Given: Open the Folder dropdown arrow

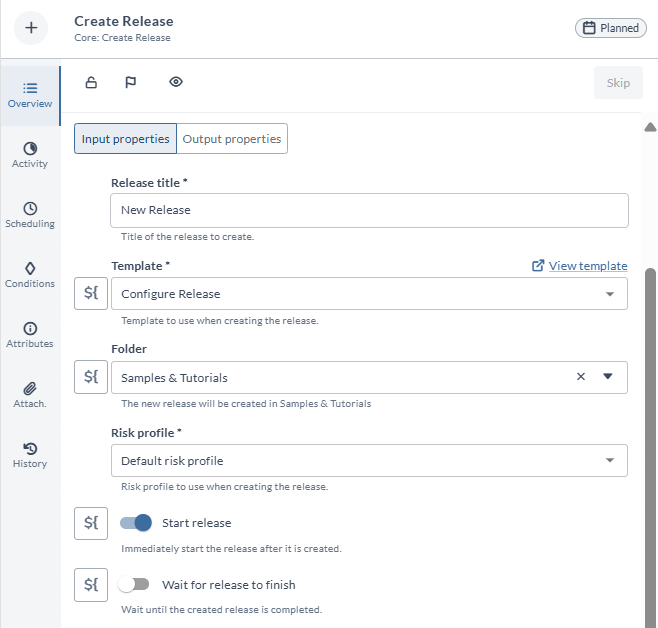Looking at the screenshot, I should point(608,377).
